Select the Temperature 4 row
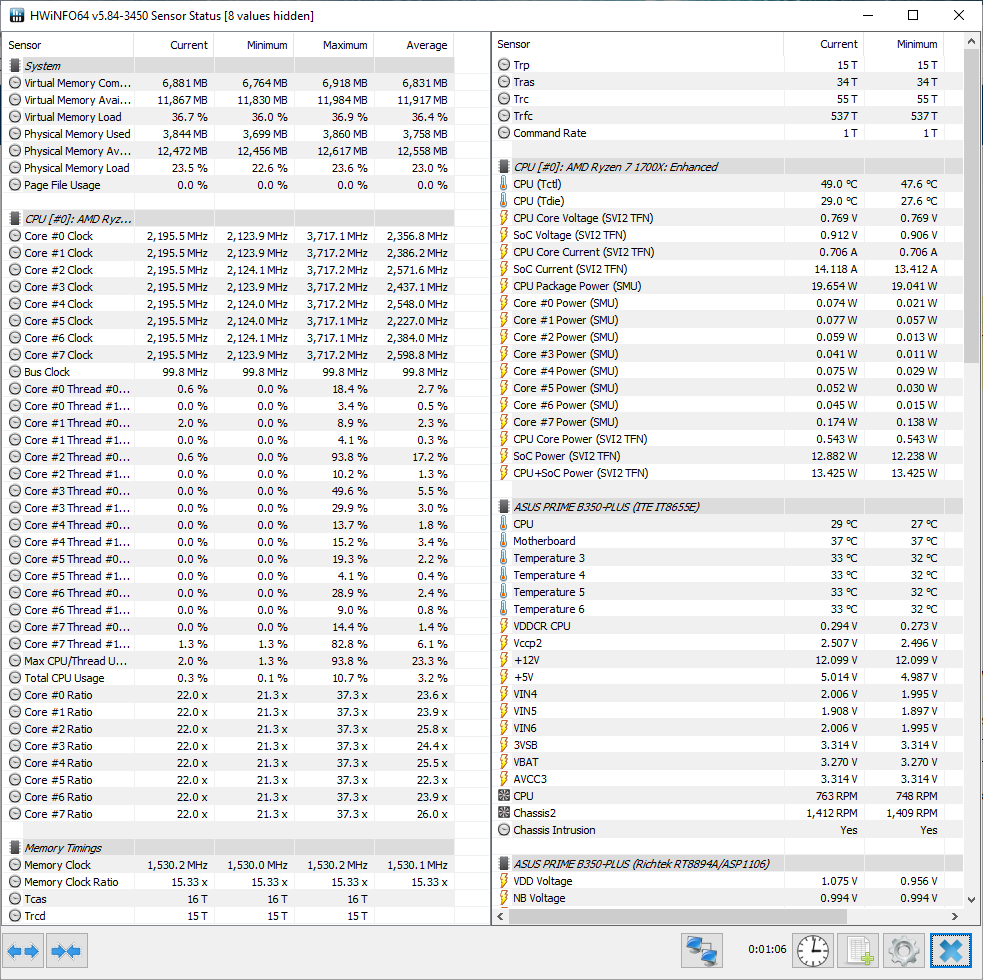Viewport: 983px width, 980px height. pos(728,575)
